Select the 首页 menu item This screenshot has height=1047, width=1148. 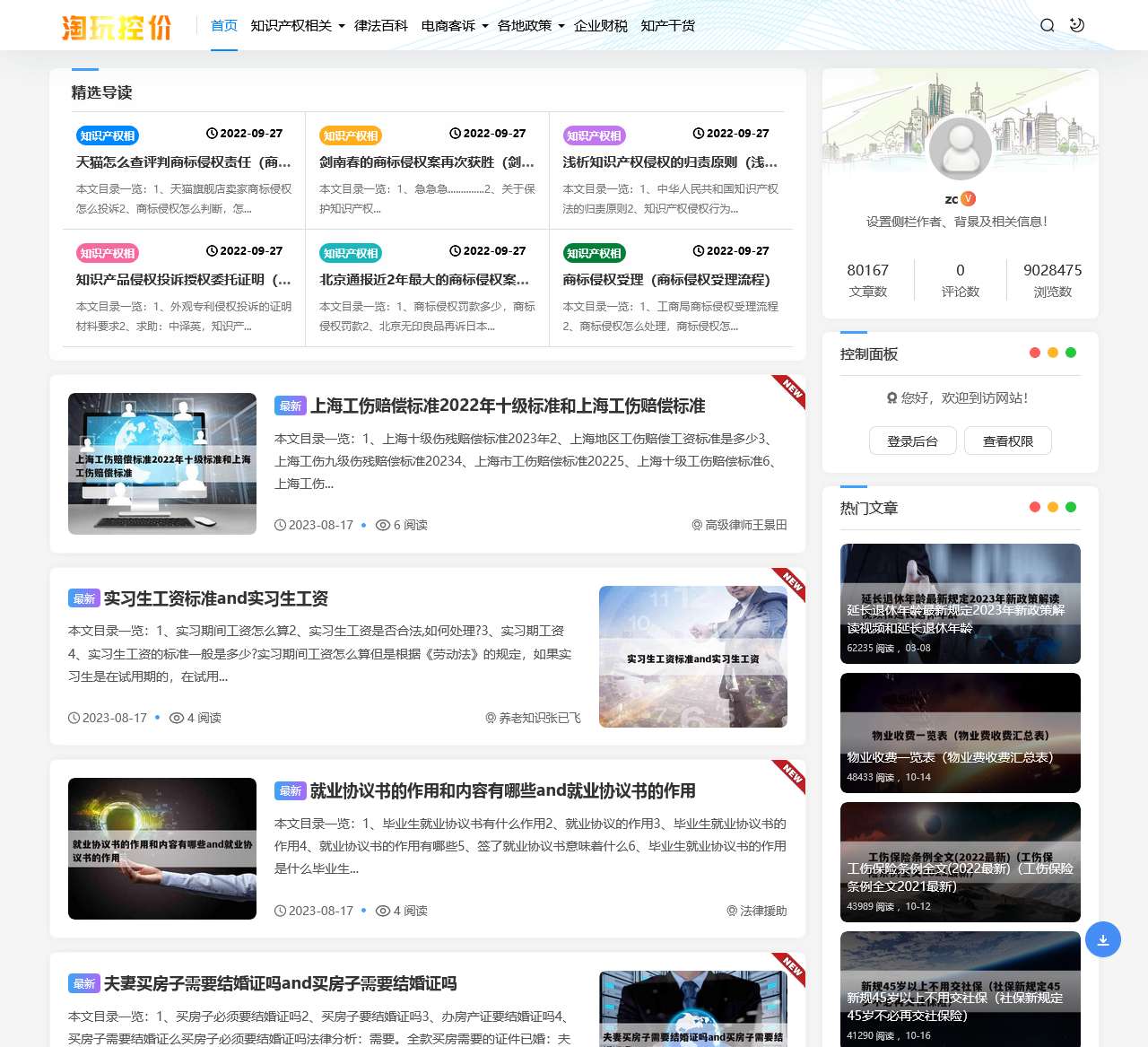(223, 26)
